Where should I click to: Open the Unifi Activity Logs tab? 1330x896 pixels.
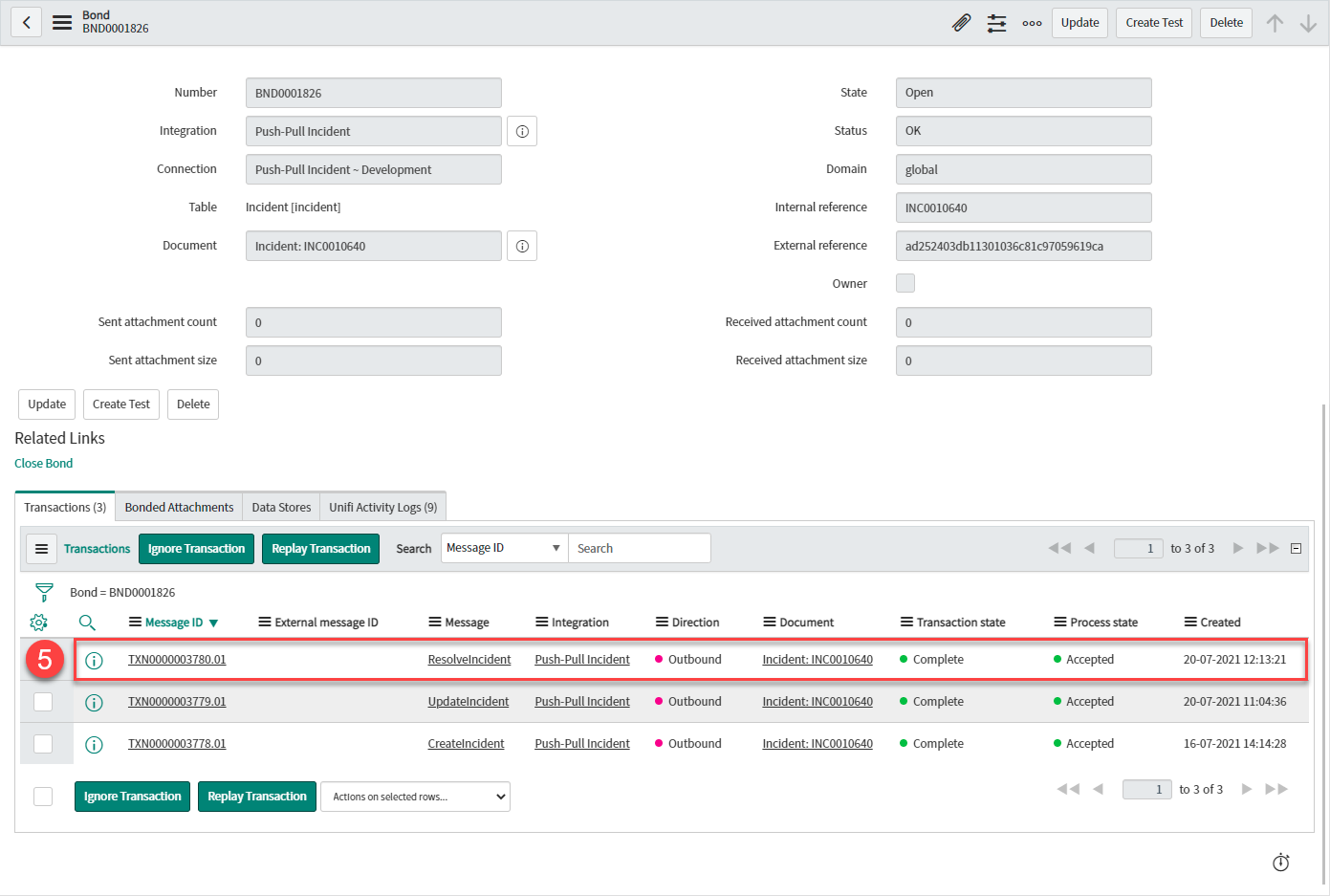click(382, 508)
